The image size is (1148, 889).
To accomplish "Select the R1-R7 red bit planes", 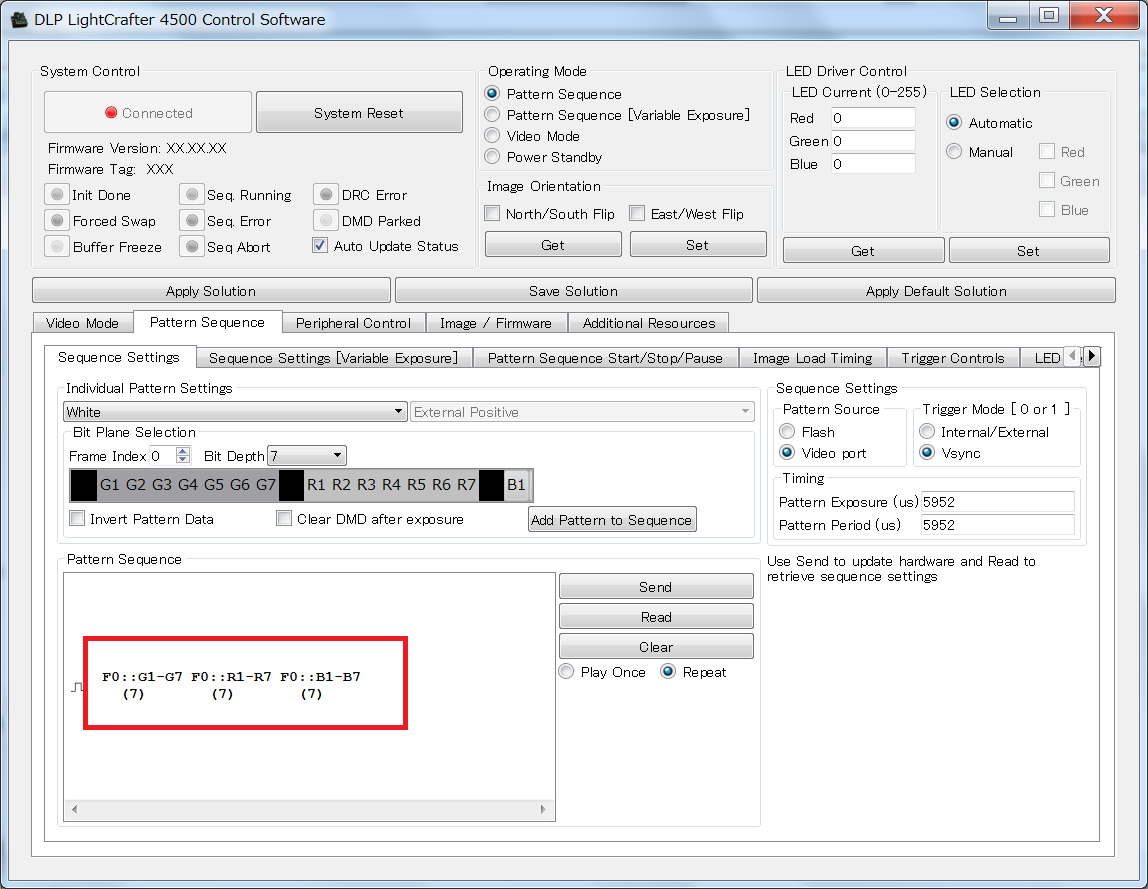I will (391, 484).
